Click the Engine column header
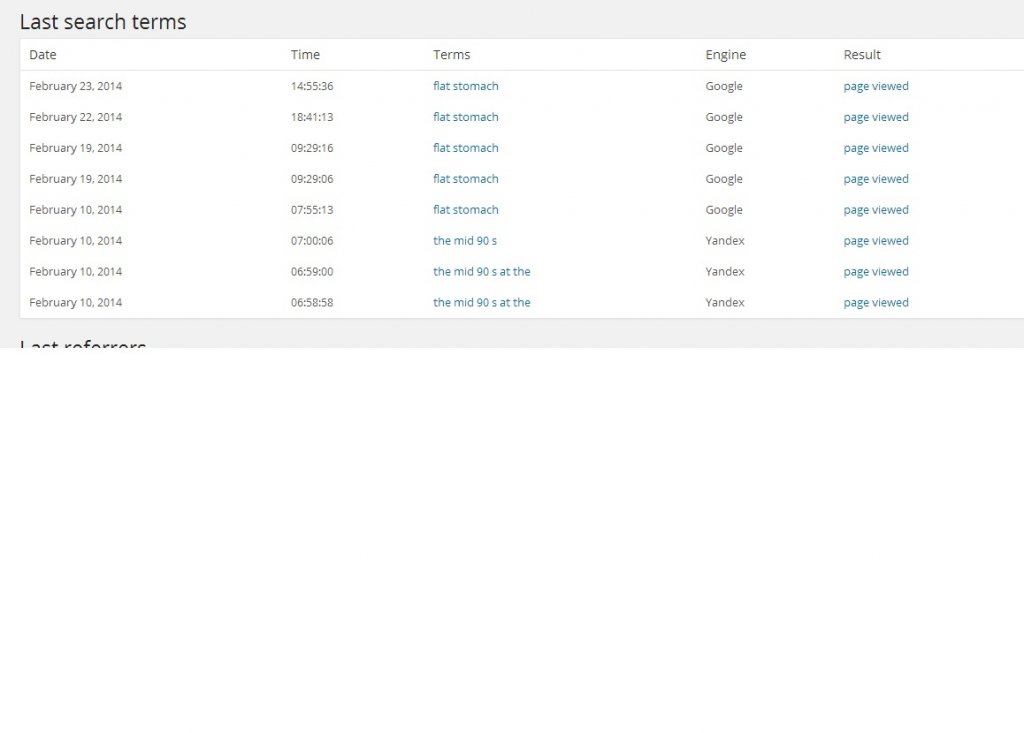The height and width of the screenshot is (733, 1024). (726, 56)
